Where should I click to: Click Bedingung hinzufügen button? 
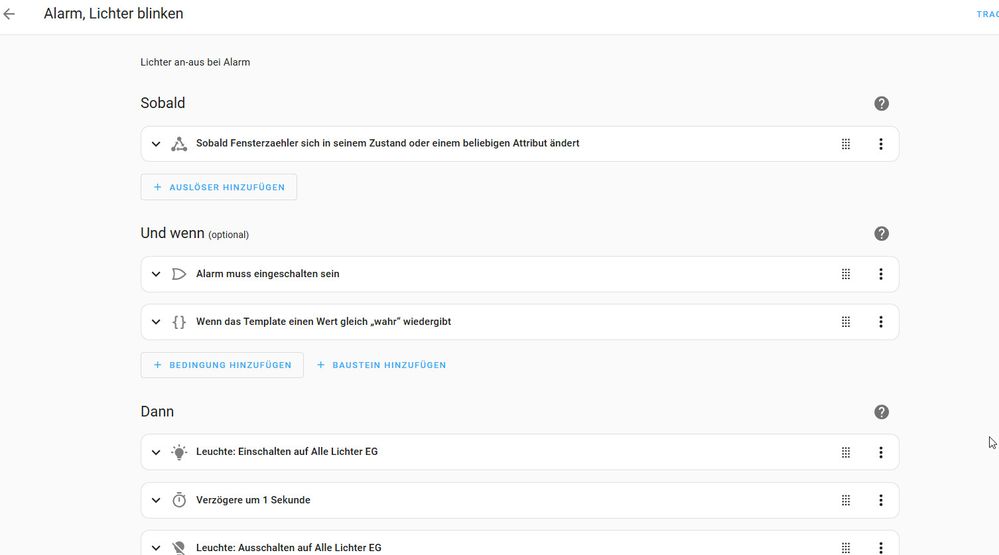click(x=222, y=365)
